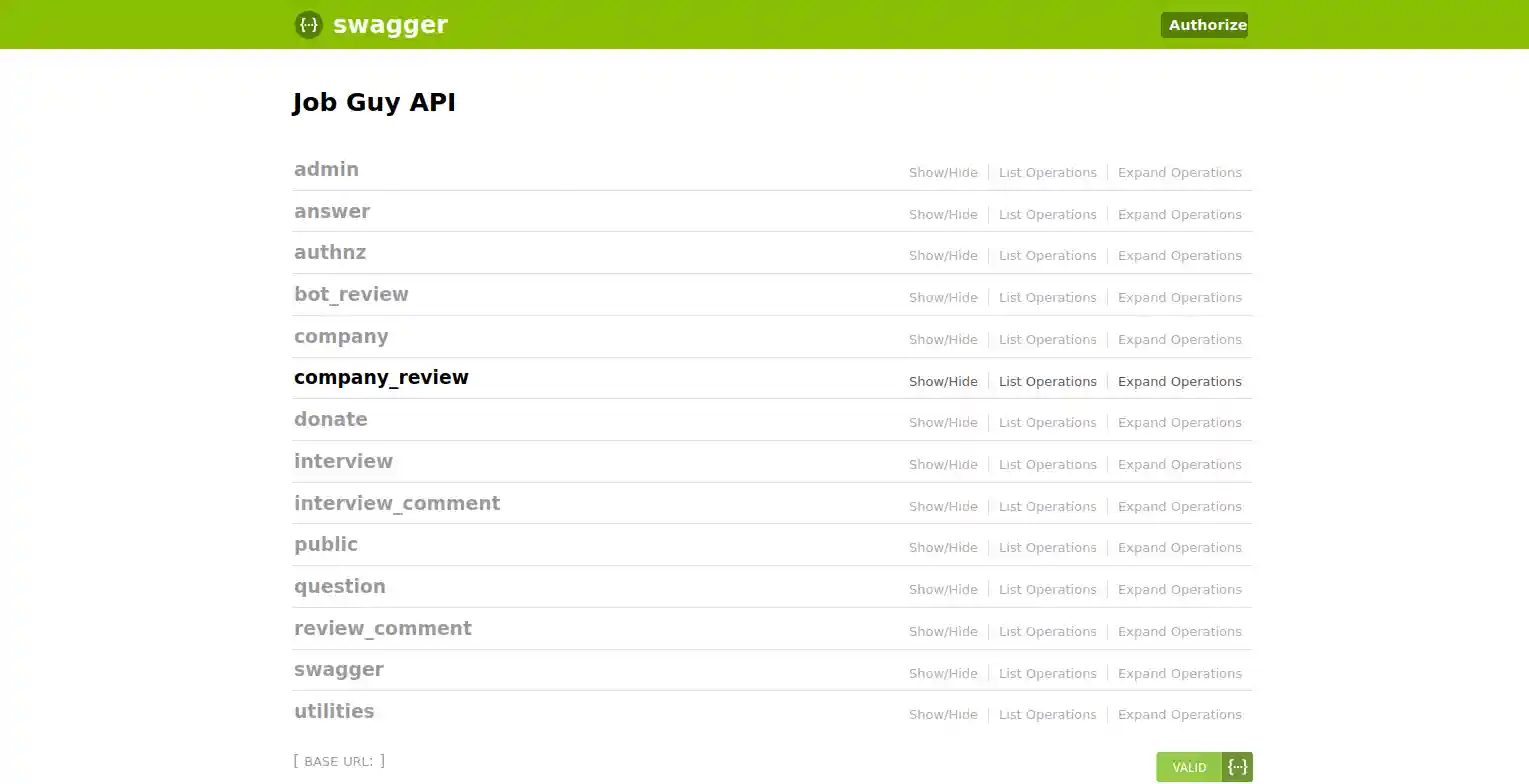Expand Operations for the donate section

1179,422
